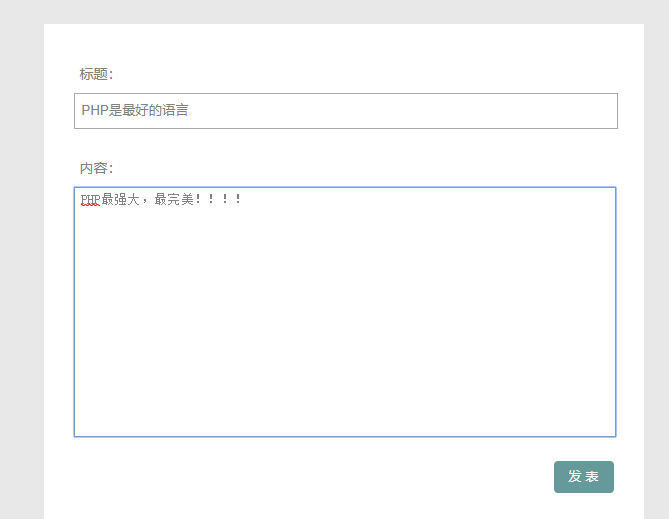The height and width of the screenshot is (519, 669).
Task: Click the comma in the content text
Action: [x=145, y=201]
